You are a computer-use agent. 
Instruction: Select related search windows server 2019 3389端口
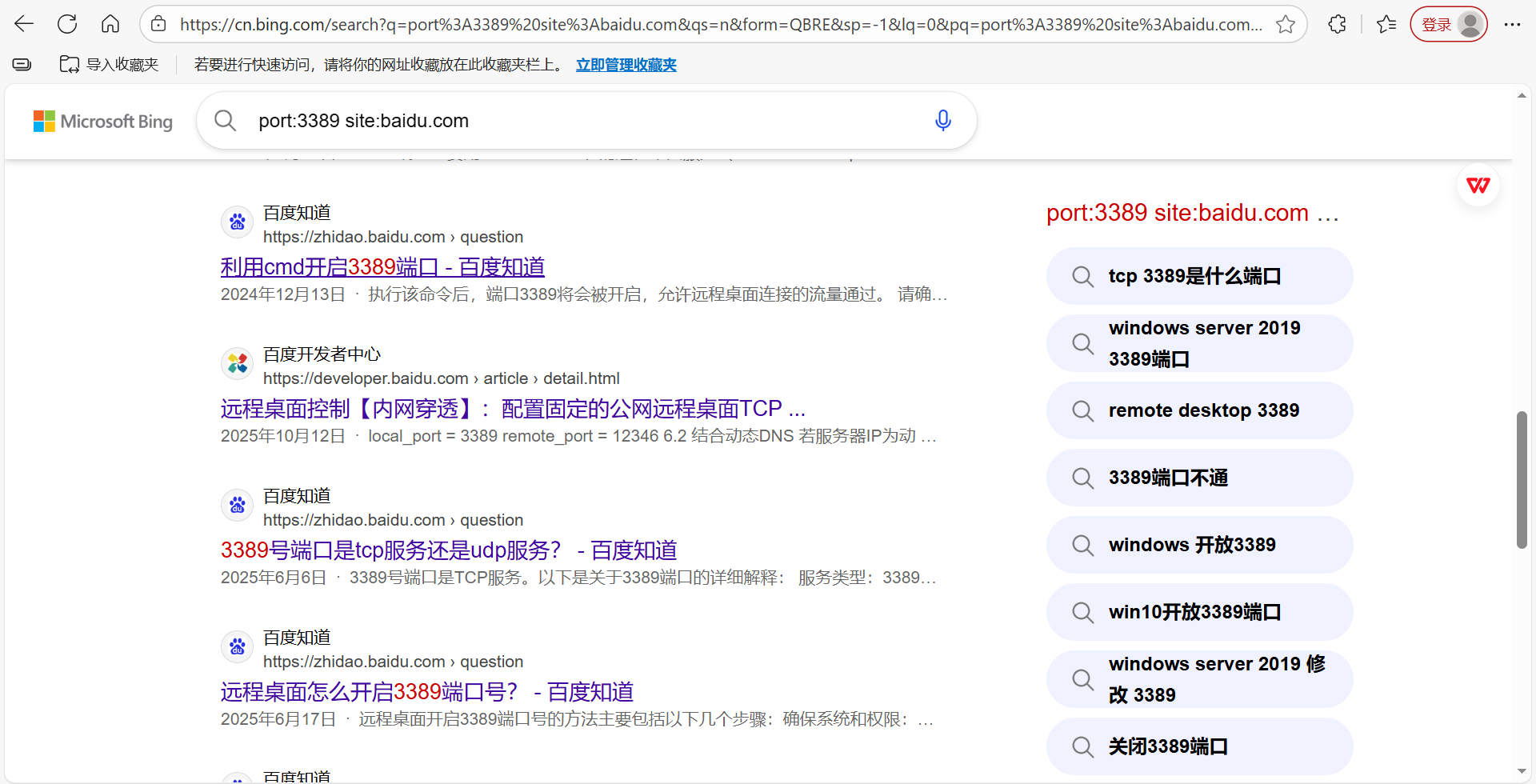(x=1199, y=343)
